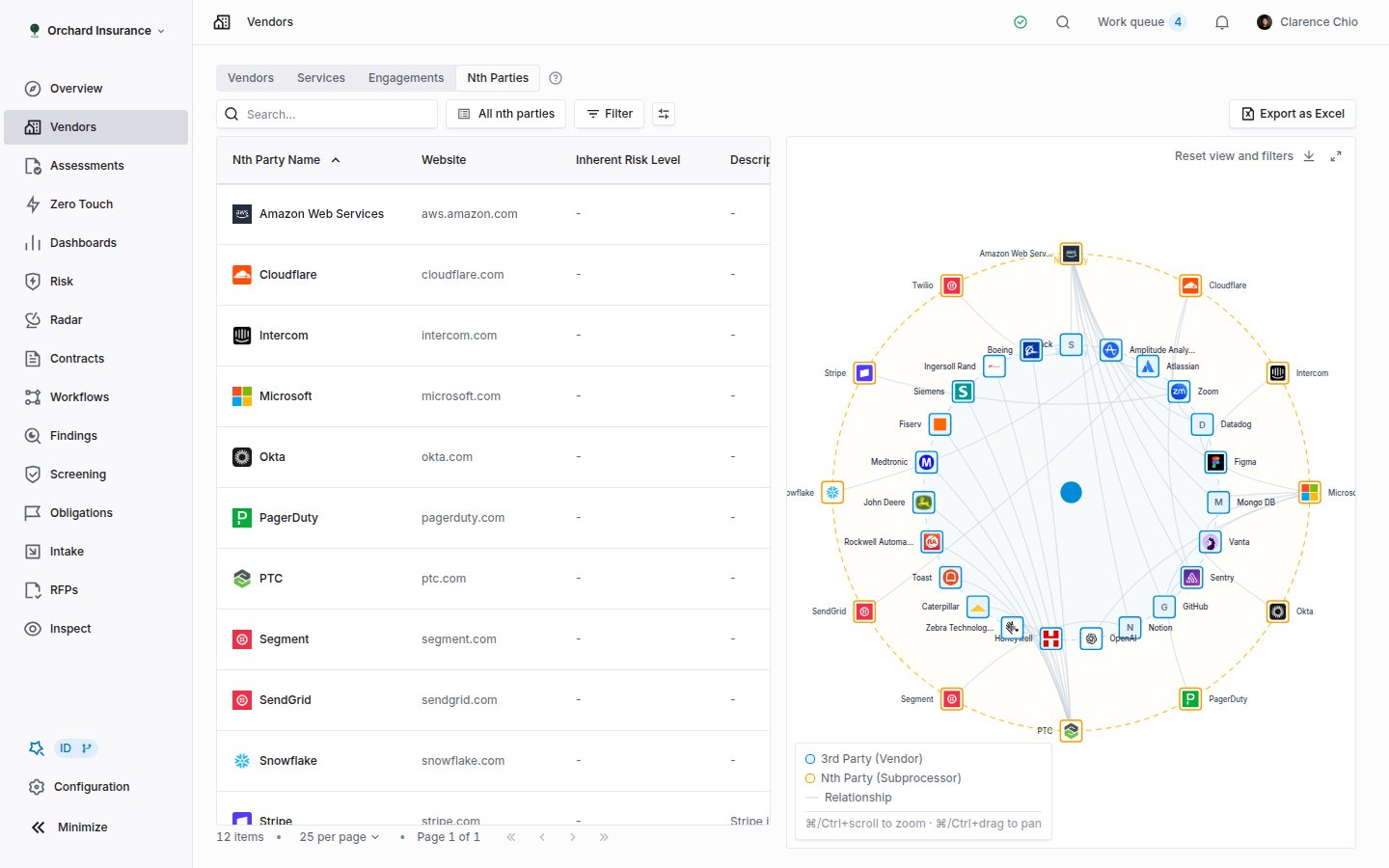Open the Amazon Web Services row
The height and width of the screenshot is (868, 1389).
[493, 214]
